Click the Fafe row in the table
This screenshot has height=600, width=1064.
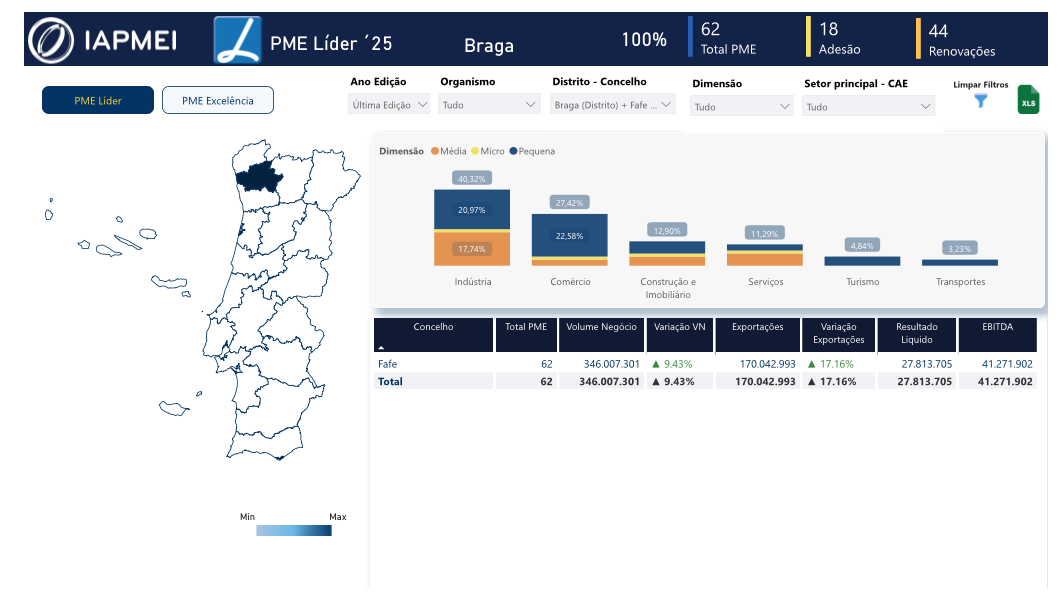[x=705, y=364]
